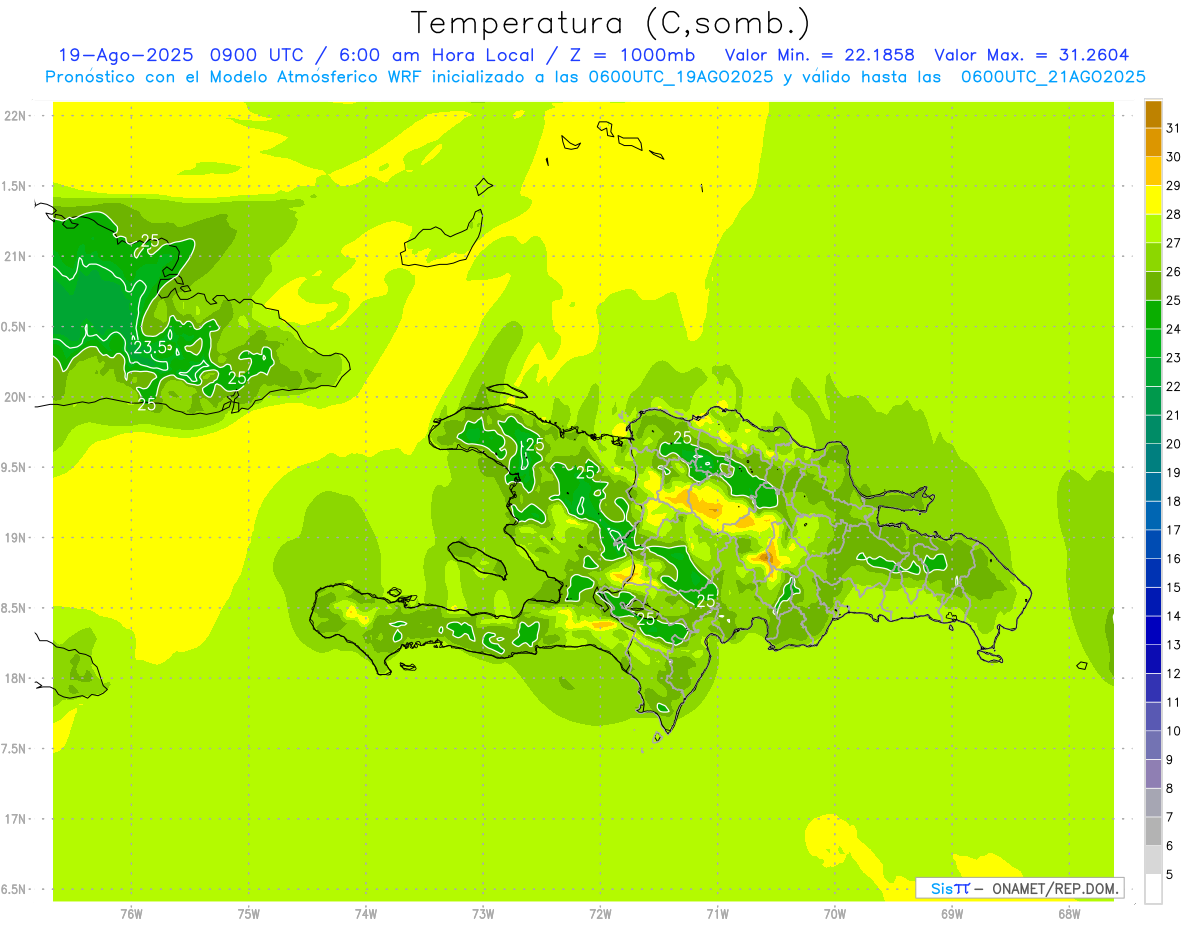Click the legend value "5"
1200x927 pixels.
click(x=1170, y=874)
